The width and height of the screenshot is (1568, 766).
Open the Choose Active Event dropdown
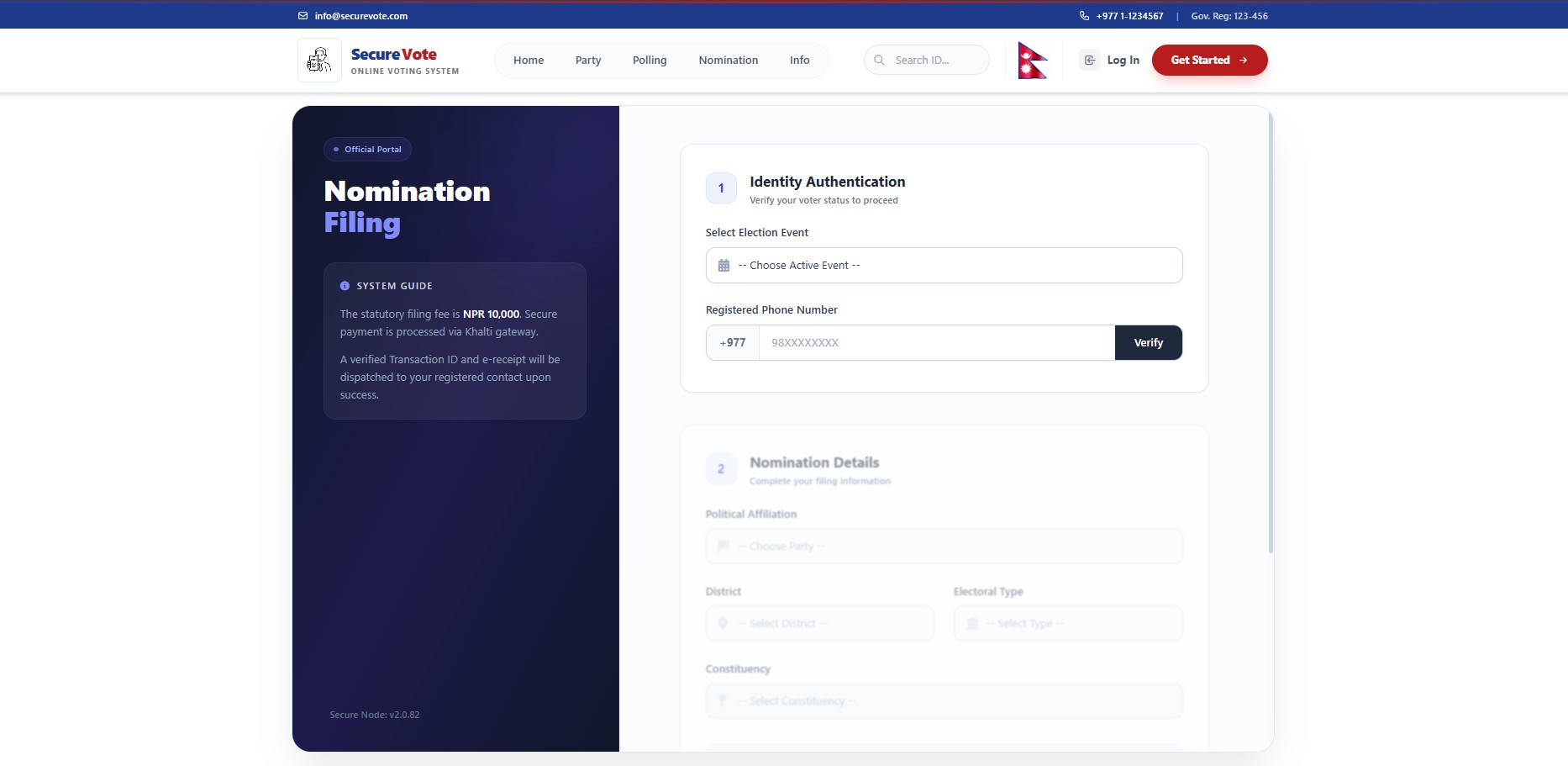[944, 266]
